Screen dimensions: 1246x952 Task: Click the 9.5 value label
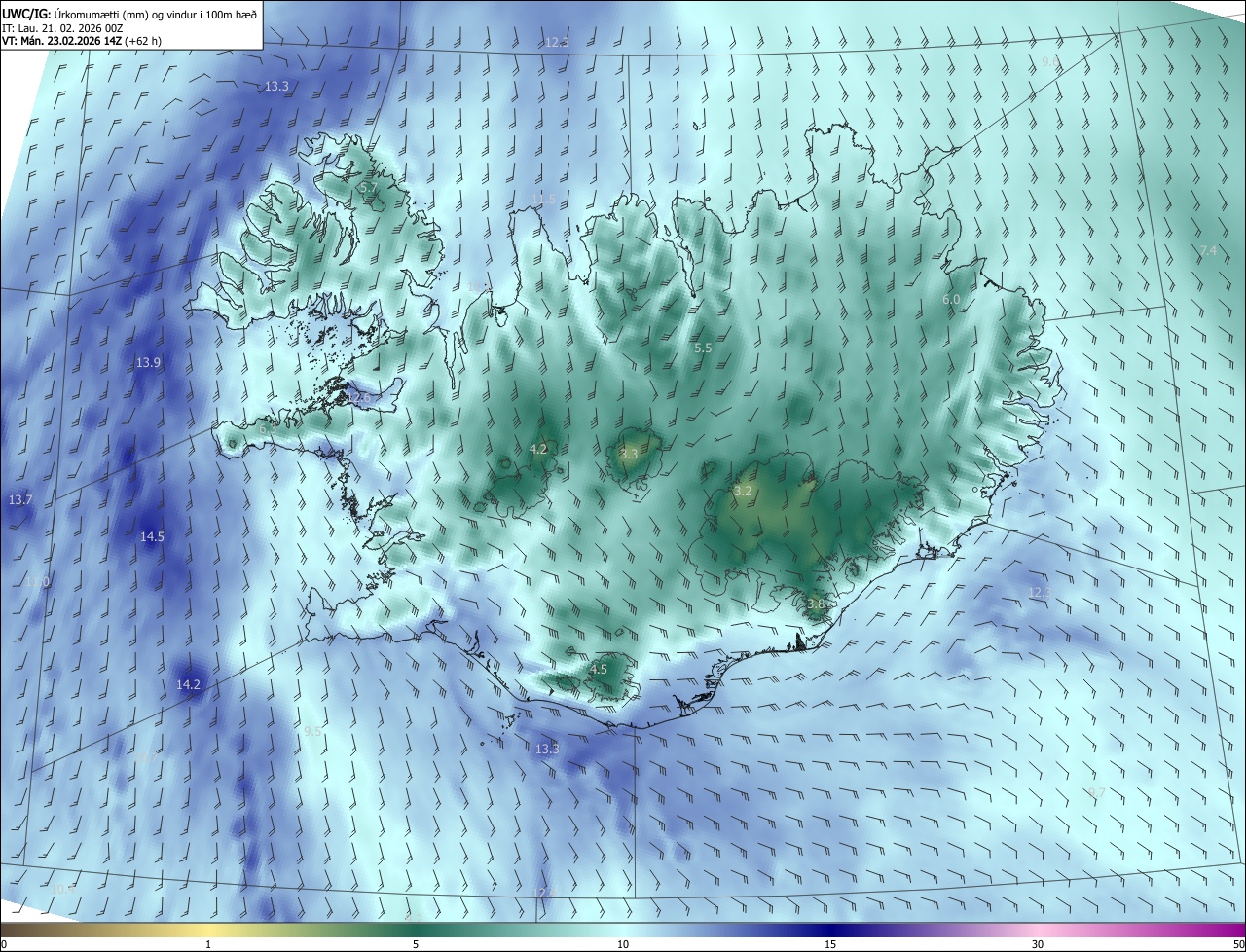point(312,731)
